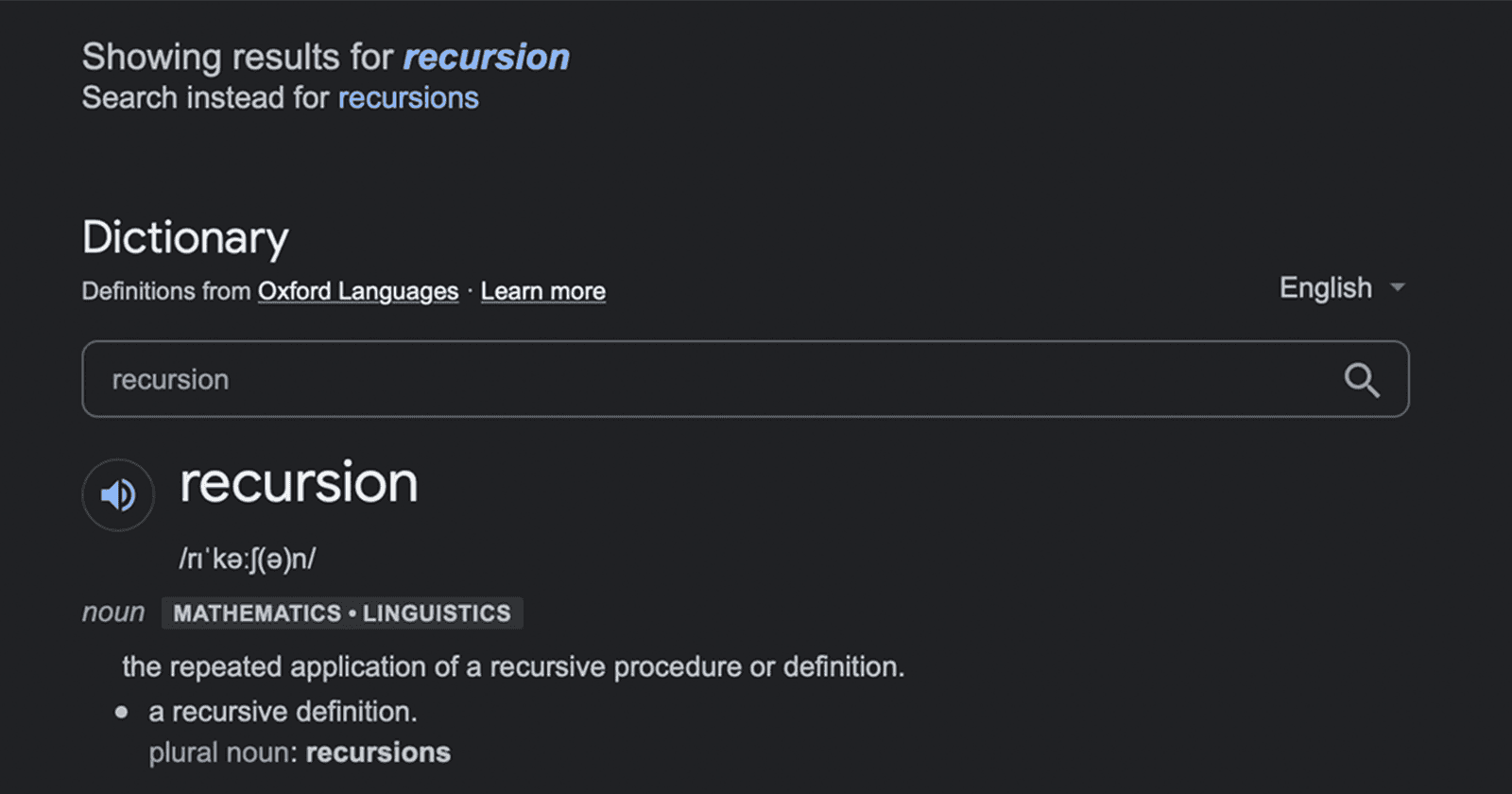Click the bullet before recursive definition
This screenshot has height=794, width=1512.
[122, 713]
